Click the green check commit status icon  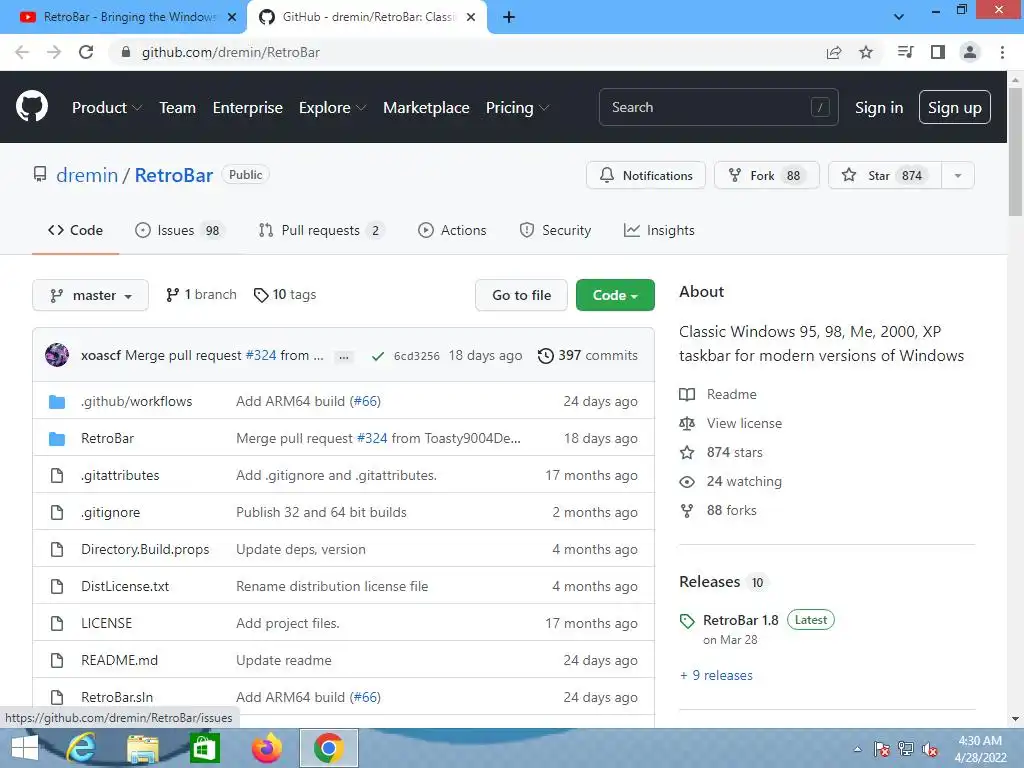(377, 356)
